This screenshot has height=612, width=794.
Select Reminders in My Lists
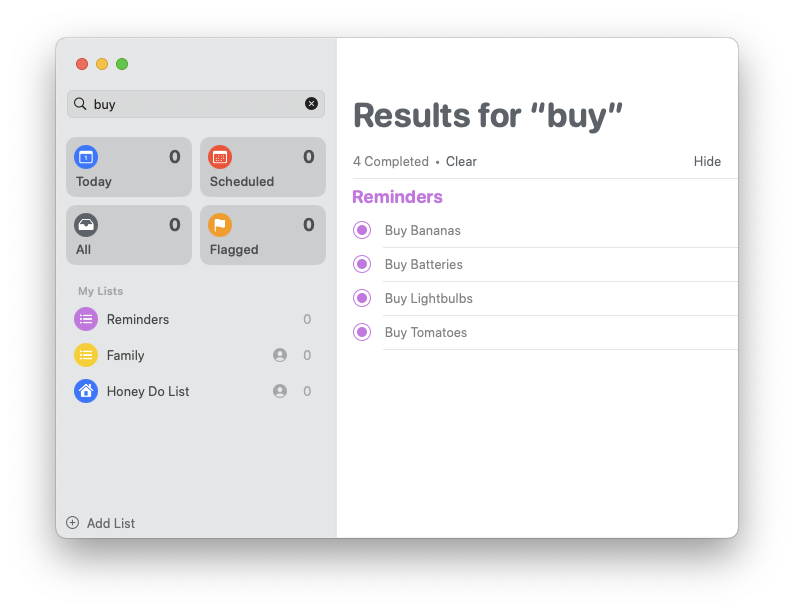pos(138,319)
